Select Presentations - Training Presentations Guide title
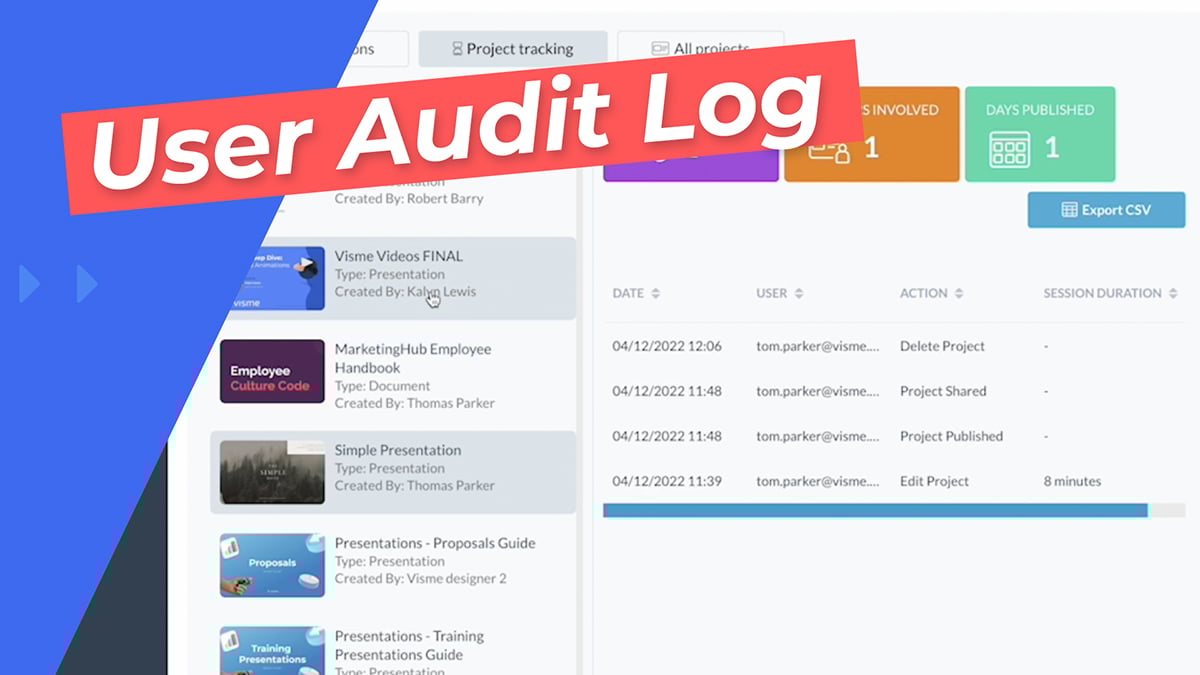The height and width of the screenshot is (675, 1200). (x=409, y=645)
